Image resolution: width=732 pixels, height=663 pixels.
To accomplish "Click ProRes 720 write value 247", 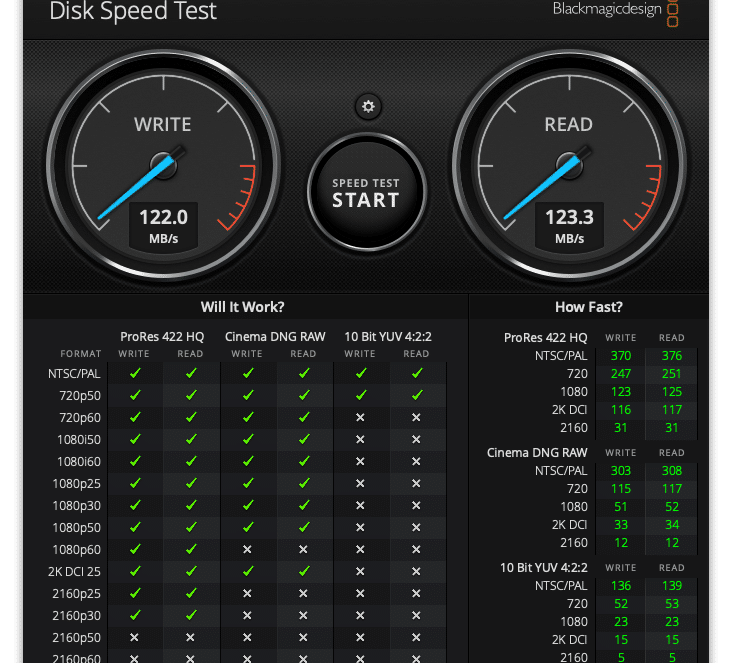I will [621, 374].
